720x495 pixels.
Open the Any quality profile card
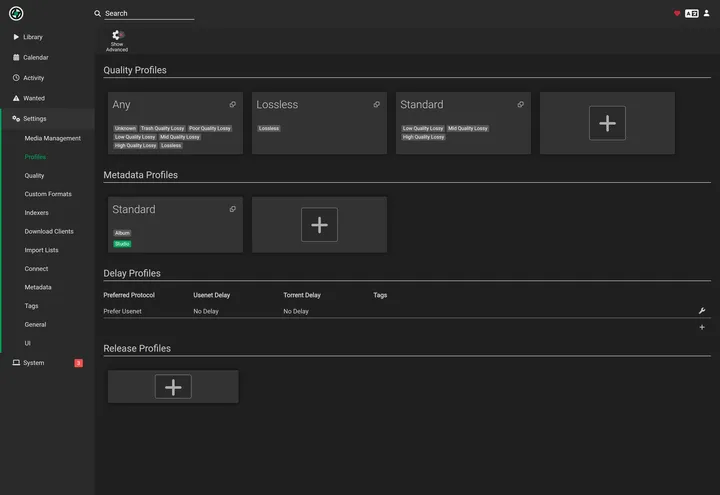[175, 123]
